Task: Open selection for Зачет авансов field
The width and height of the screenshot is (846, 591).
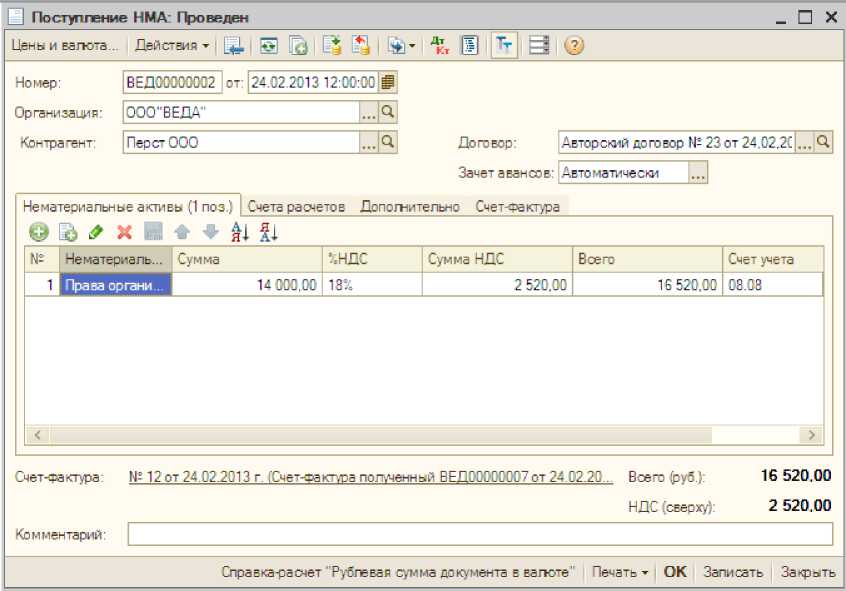Action: [x=698, y=173]
